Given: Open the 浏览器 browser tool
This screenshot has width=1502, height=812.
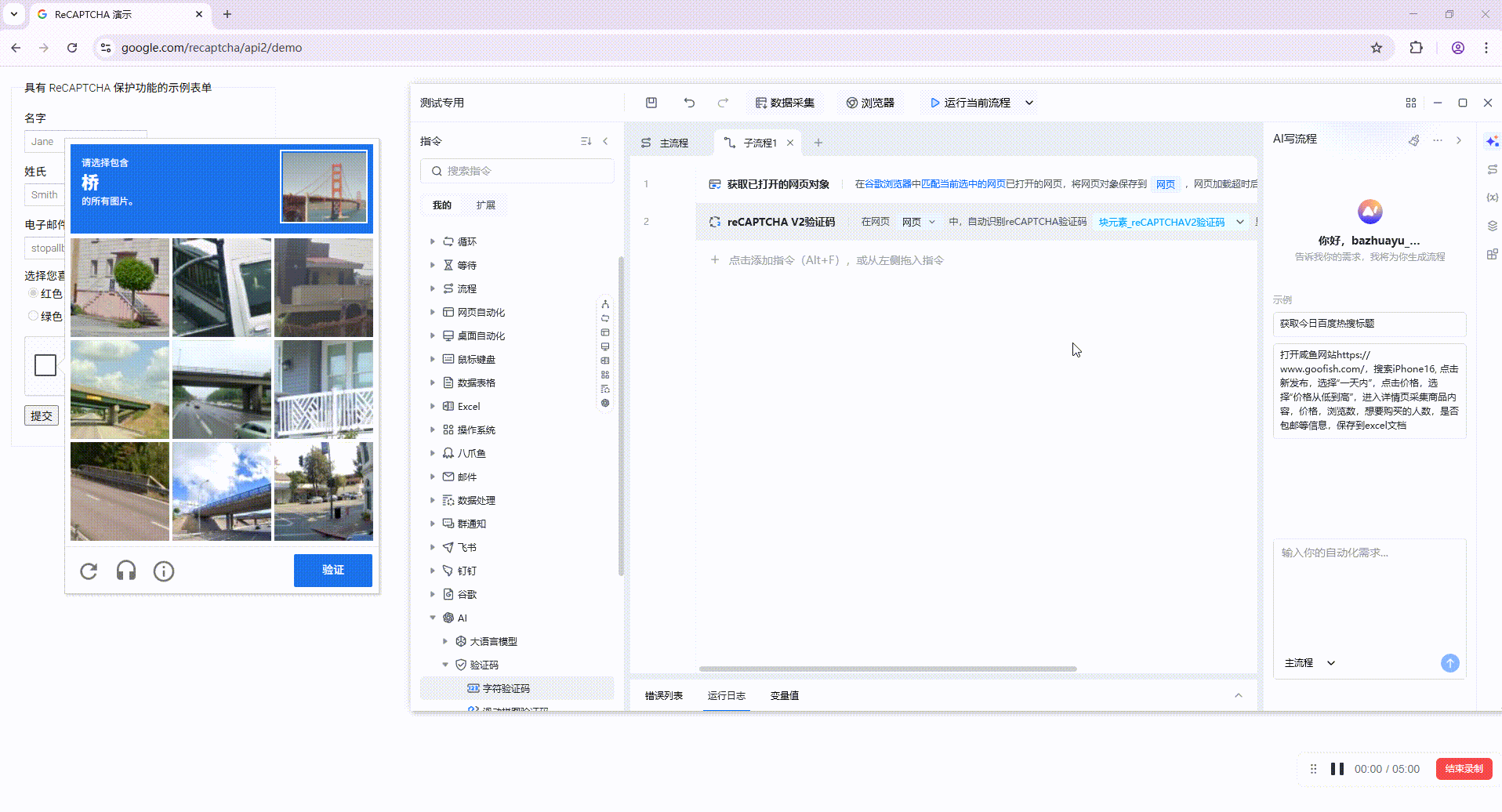Looking at the screenshot, I should pos(870,103).
